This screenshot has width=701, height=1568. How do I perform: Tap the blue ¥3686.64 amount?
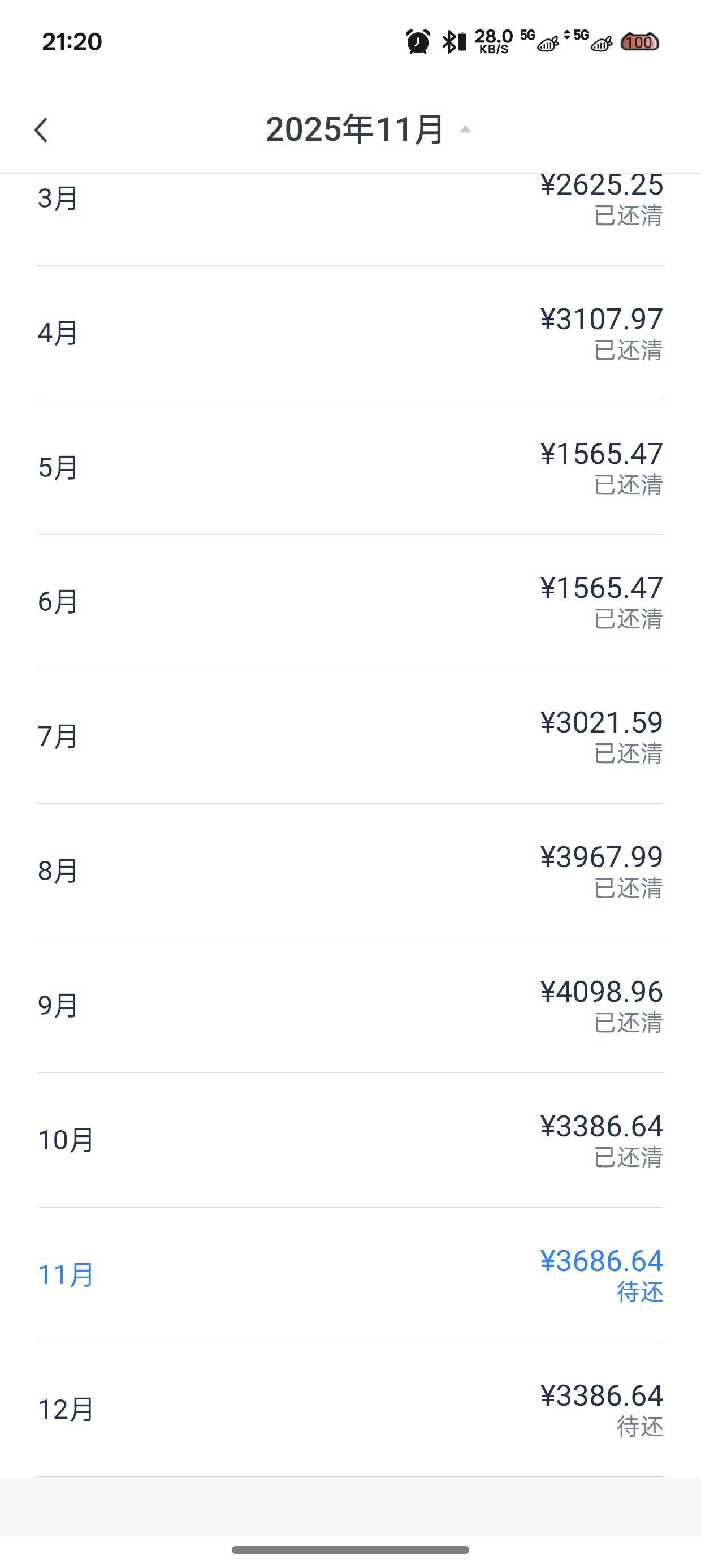coord(601,1261)
